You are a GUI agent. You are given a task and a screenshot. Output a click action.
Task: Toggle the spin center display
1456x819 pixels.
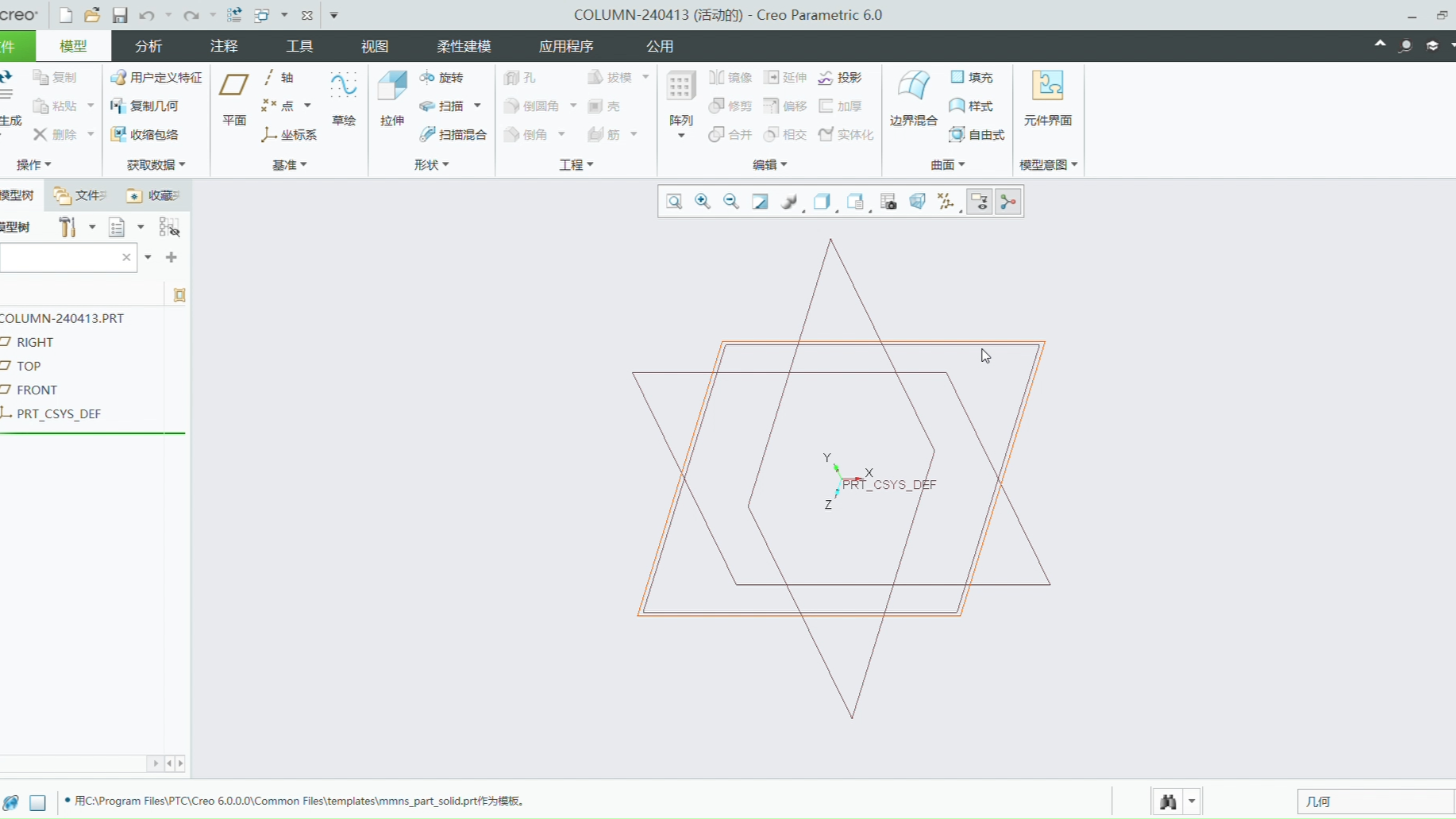click(x=1008, y=202)
